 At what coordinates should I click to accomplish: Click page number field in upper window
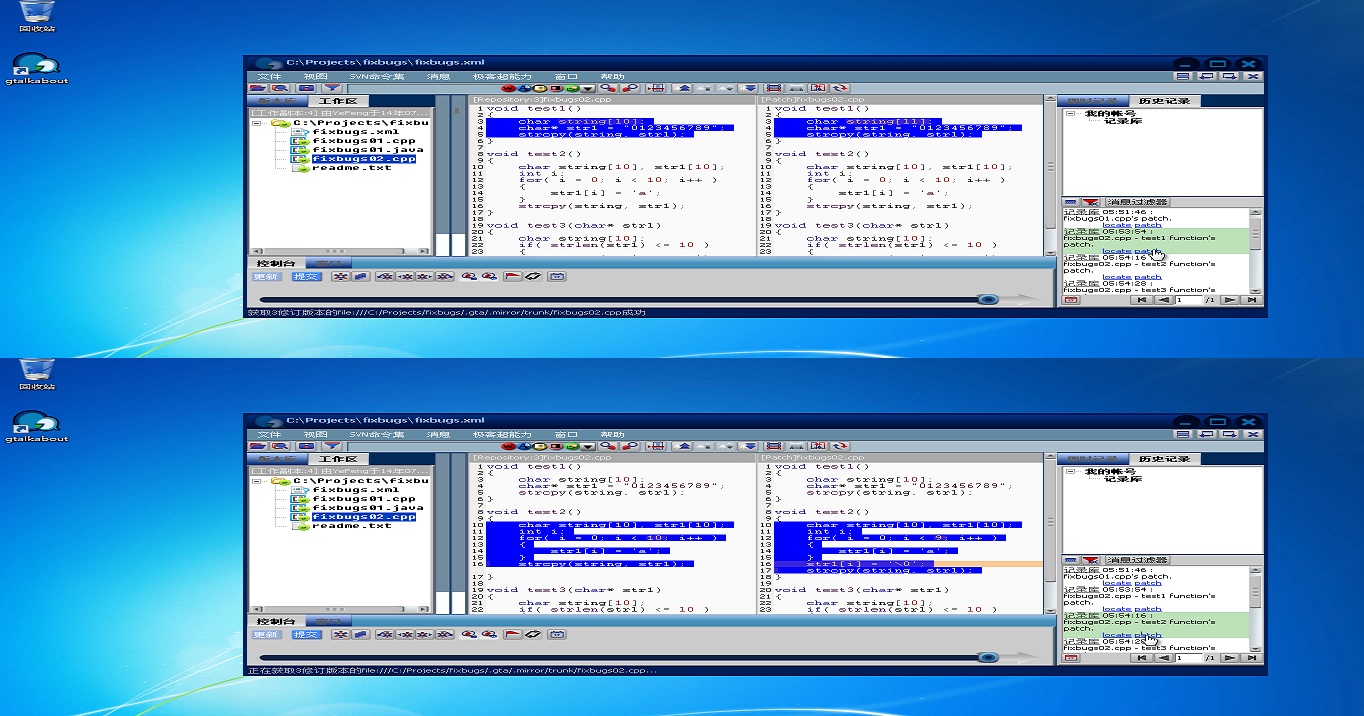(1188, 300)
